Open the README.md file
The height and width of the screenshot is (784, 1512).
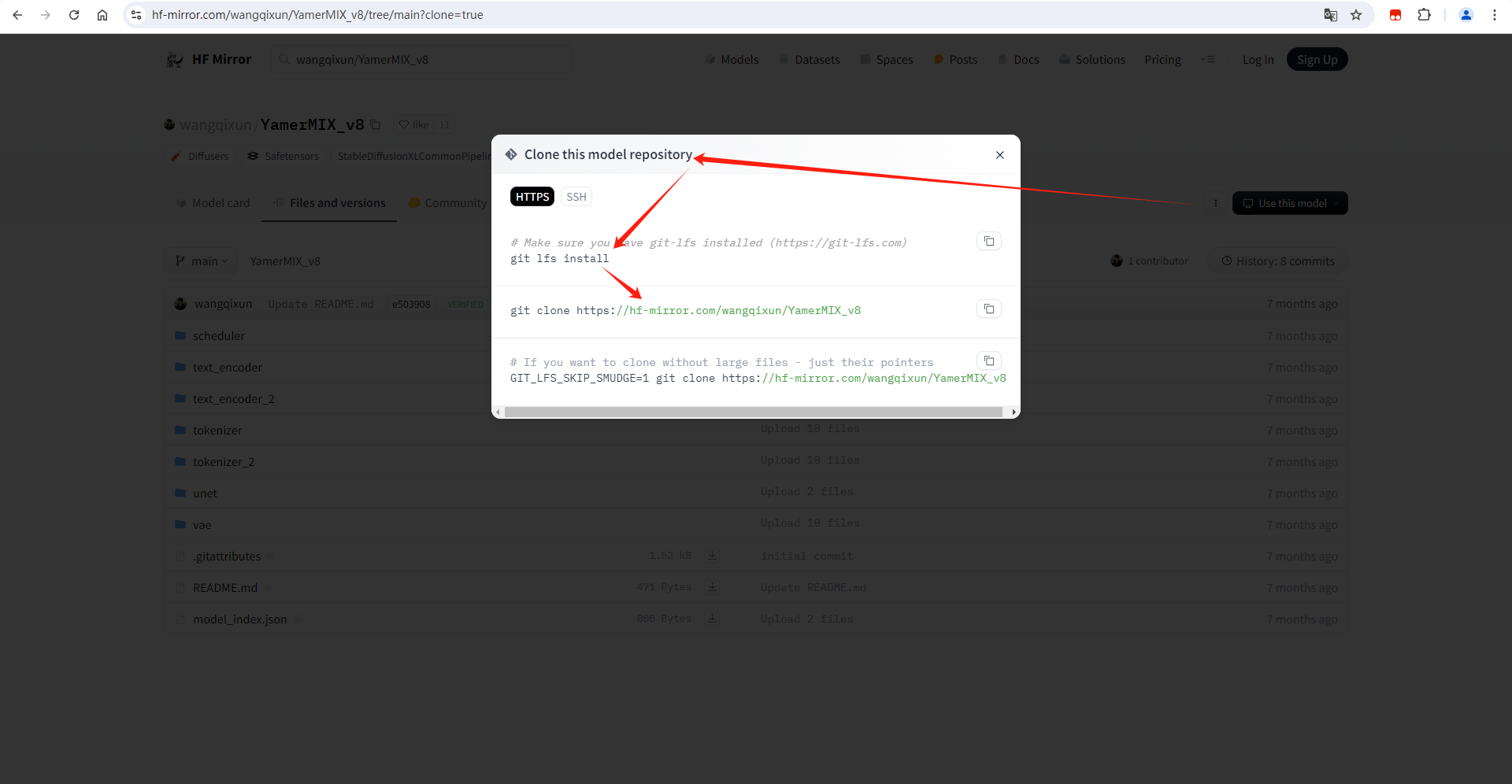coord(225,588)
